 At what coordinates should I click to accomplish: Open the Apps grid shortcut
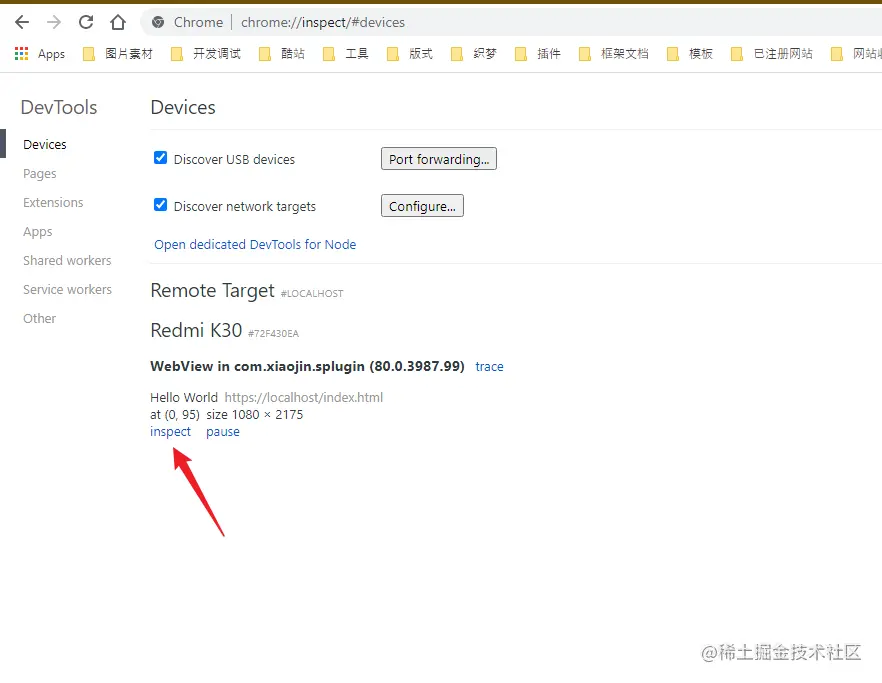(39, 53)
